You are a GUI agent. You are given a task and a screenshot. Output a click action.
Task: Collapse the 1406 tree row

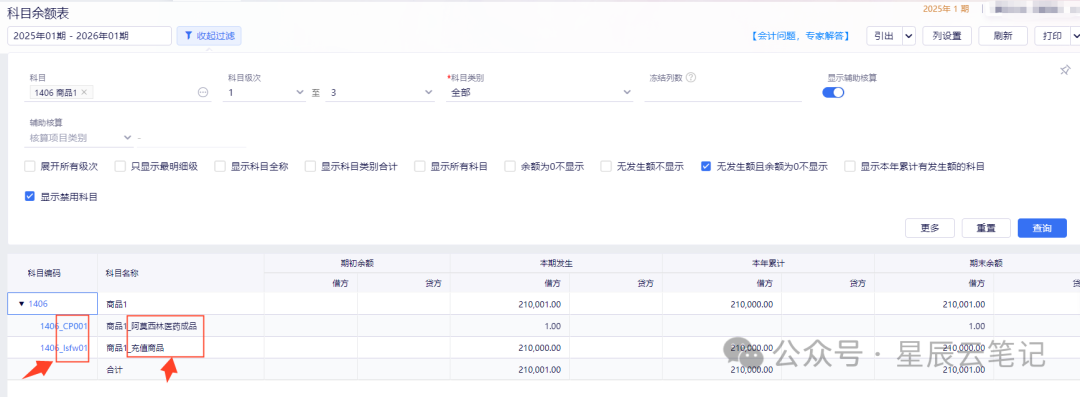(x=21, y=303)
